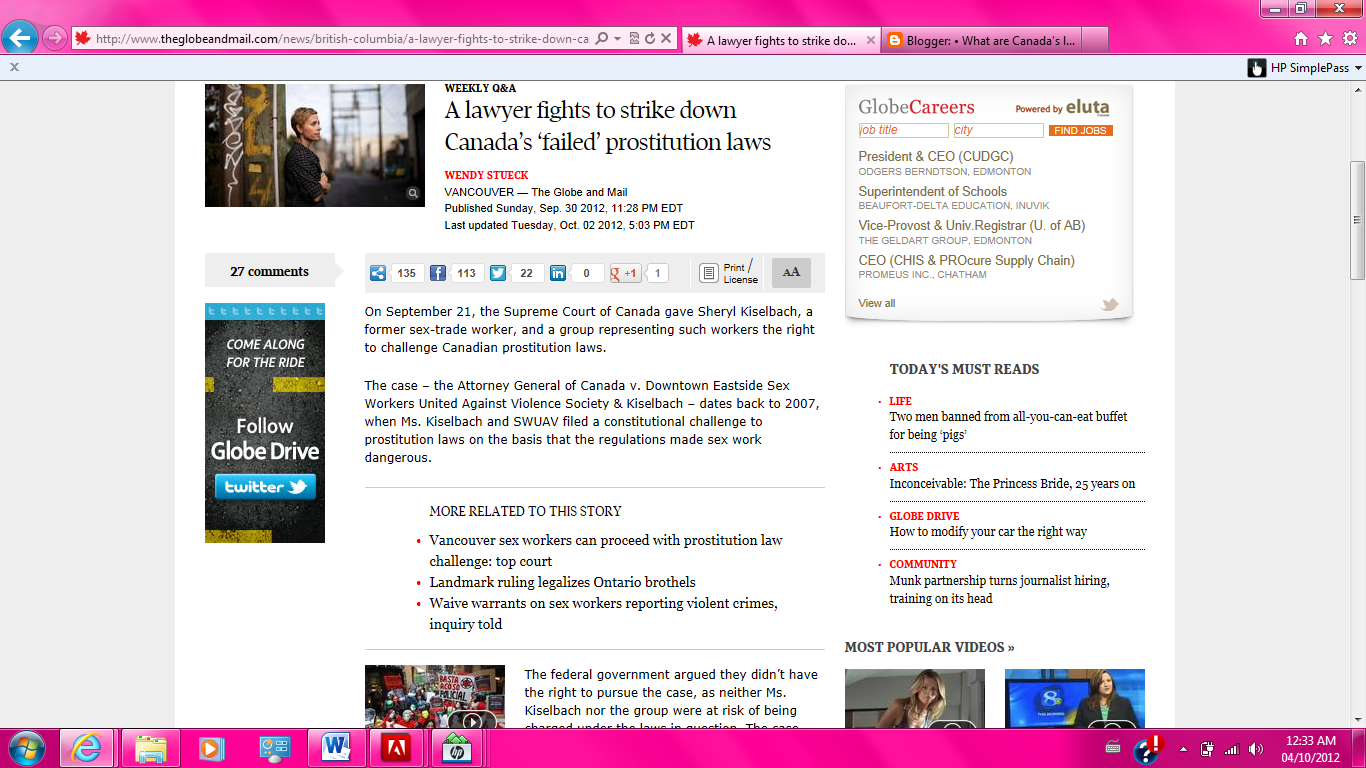Click the job title field in GlobeCareers
1366x768 pixels.
pyautogui.click(x=903, y=130)
